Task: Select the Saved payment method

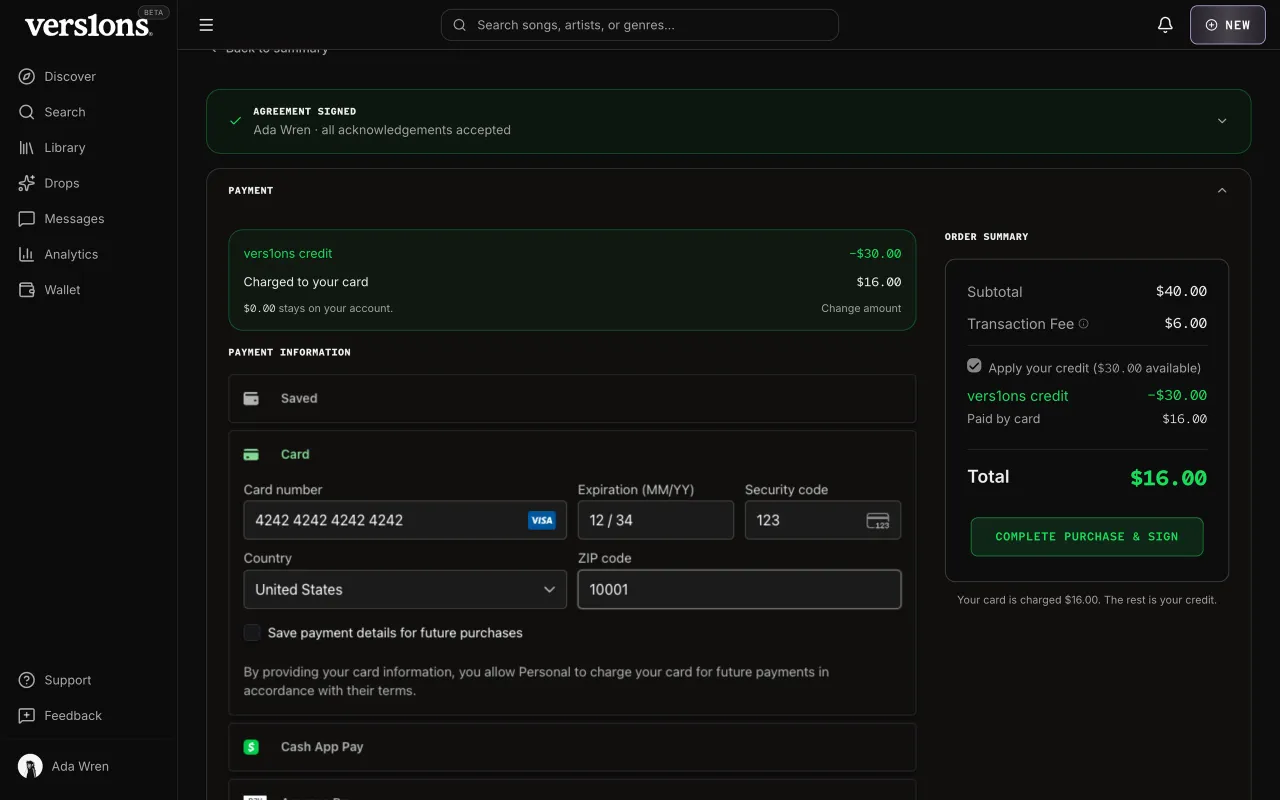Action: [572, 398]
